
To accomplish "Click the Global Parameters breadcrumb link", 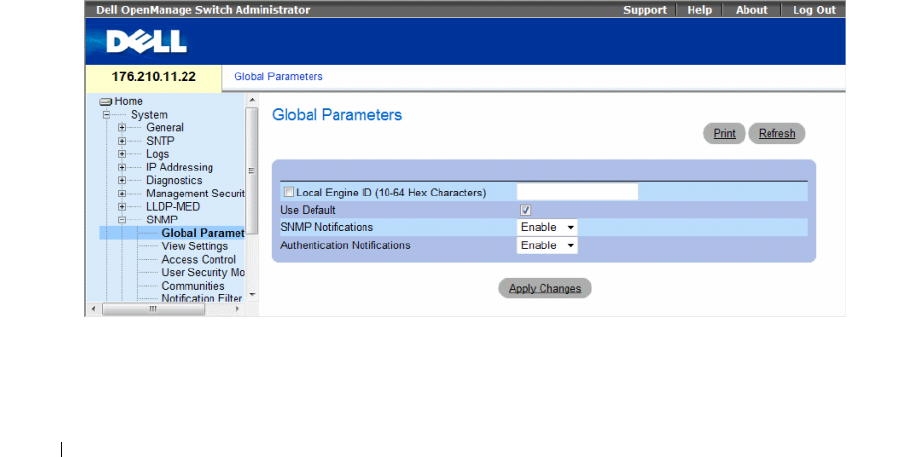I will click(278, 76).
